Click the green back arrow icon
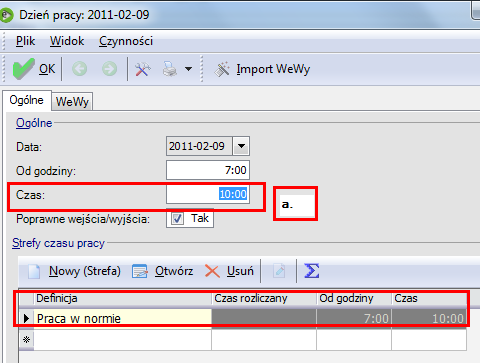This screenshot has width=480, height=363. click(x=80, y=69)
